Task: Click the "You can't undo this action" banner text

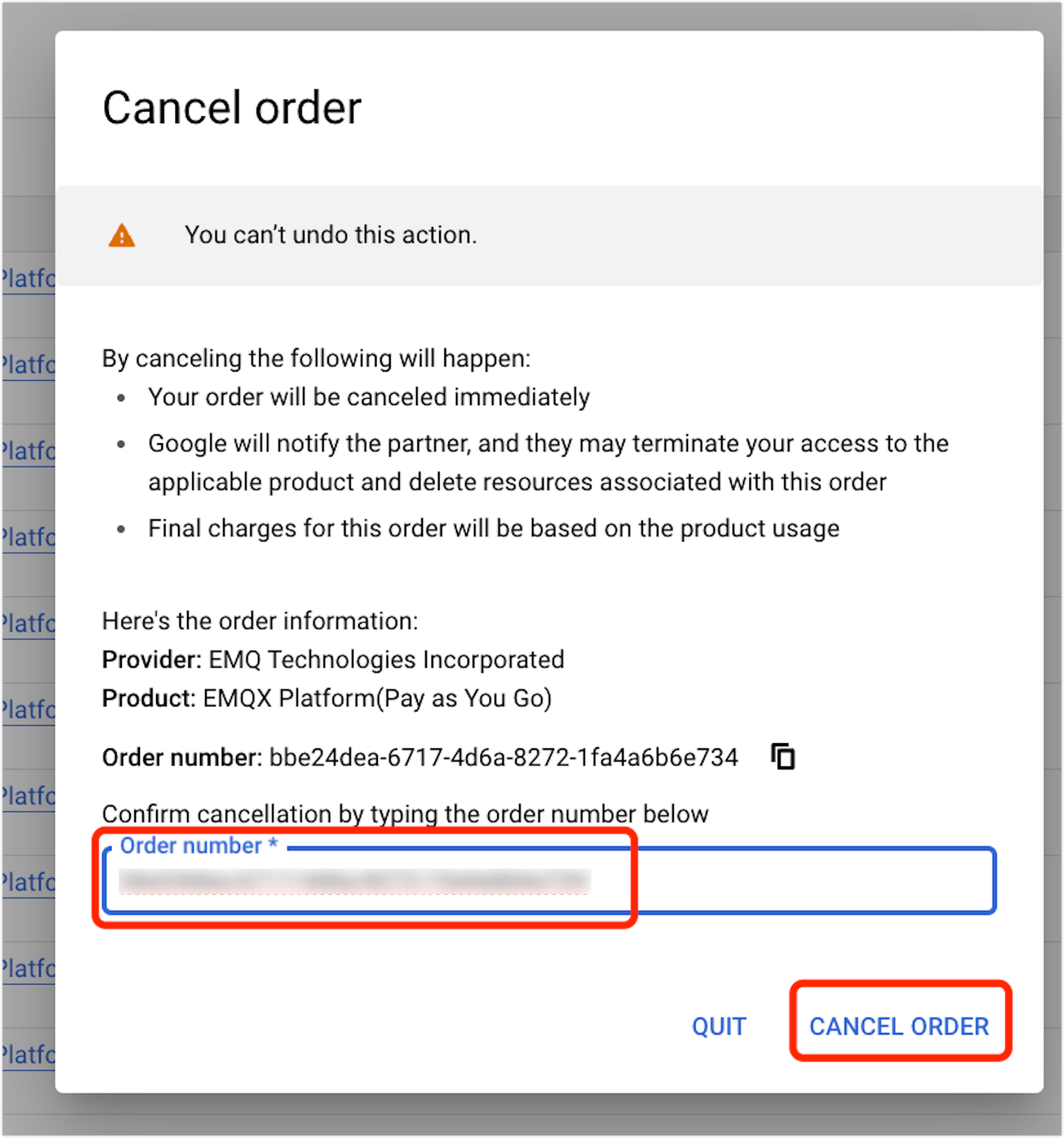Action: click(330, 235)
